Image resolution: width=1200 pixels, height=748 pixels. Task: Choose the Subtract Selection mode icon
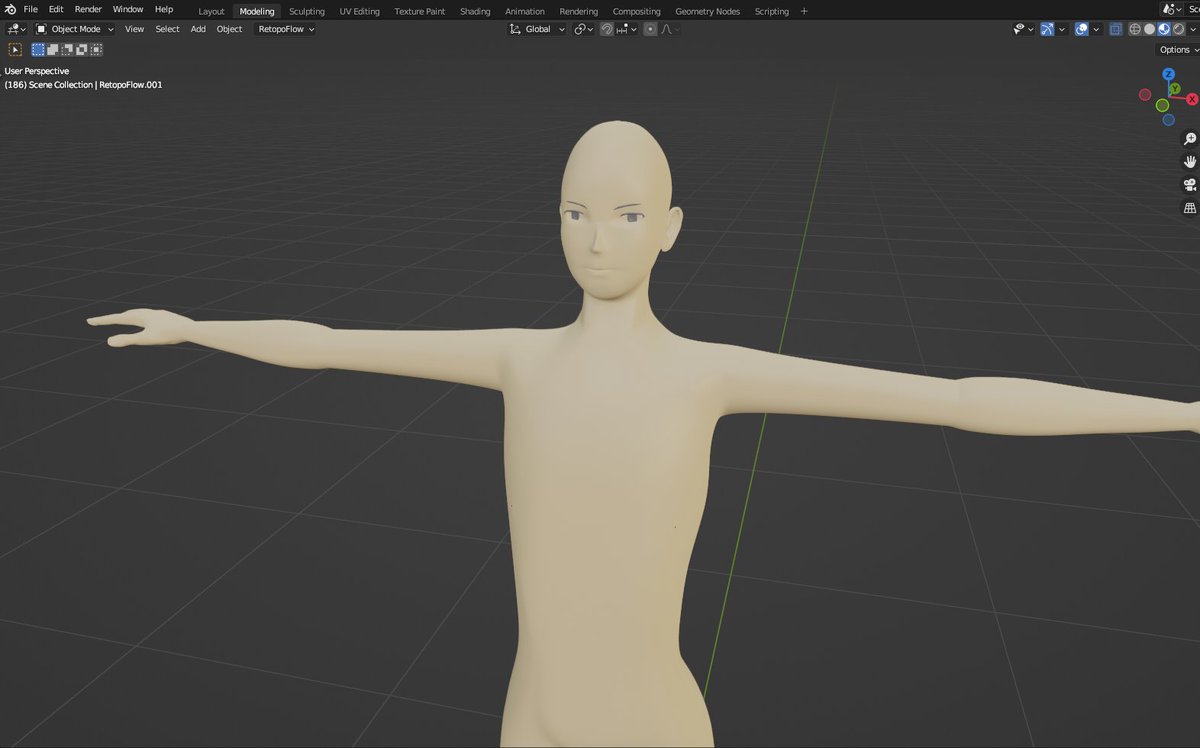(67, 49)
